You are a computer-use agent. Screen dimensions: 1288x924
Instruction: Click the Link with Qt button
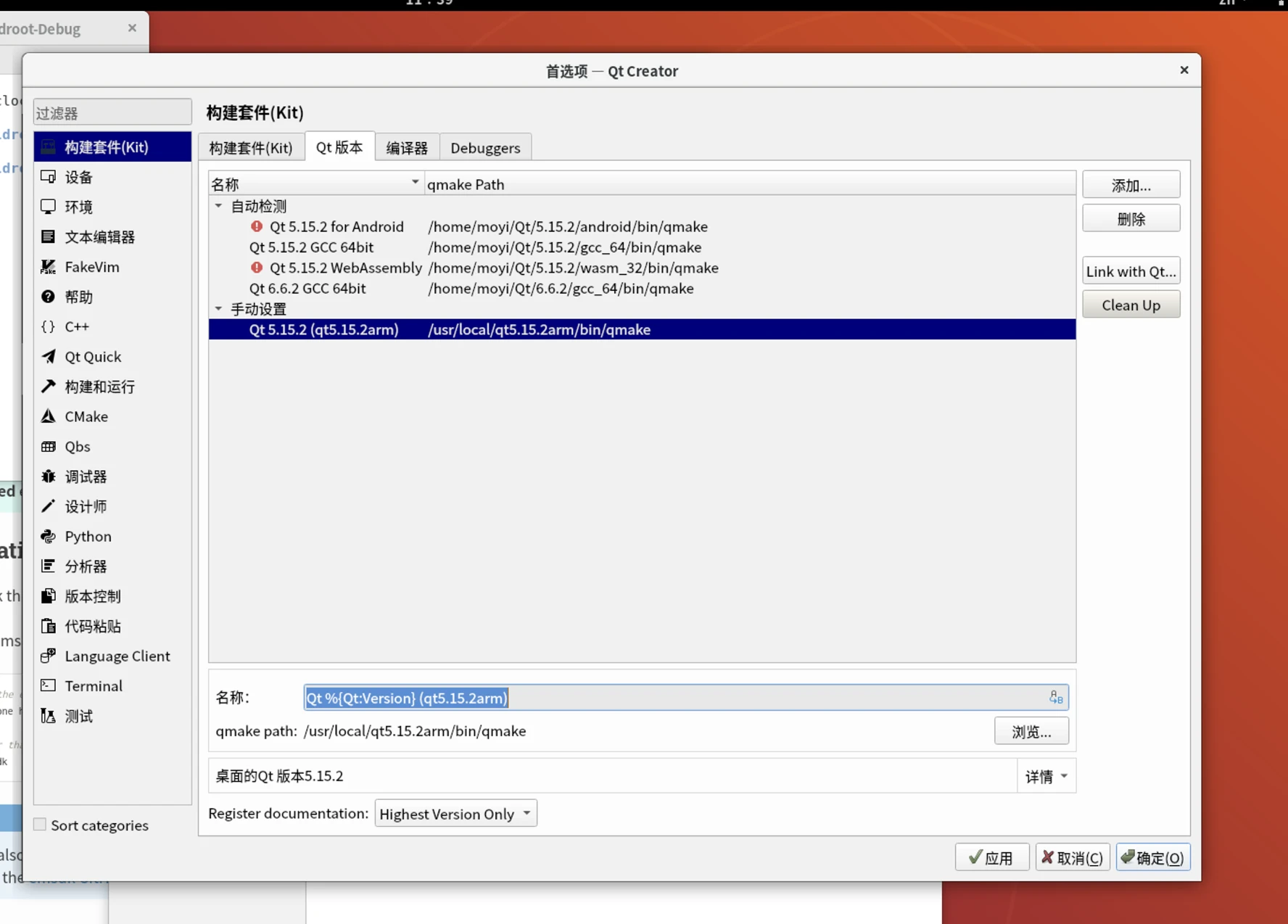click(x=1131, y=271)
